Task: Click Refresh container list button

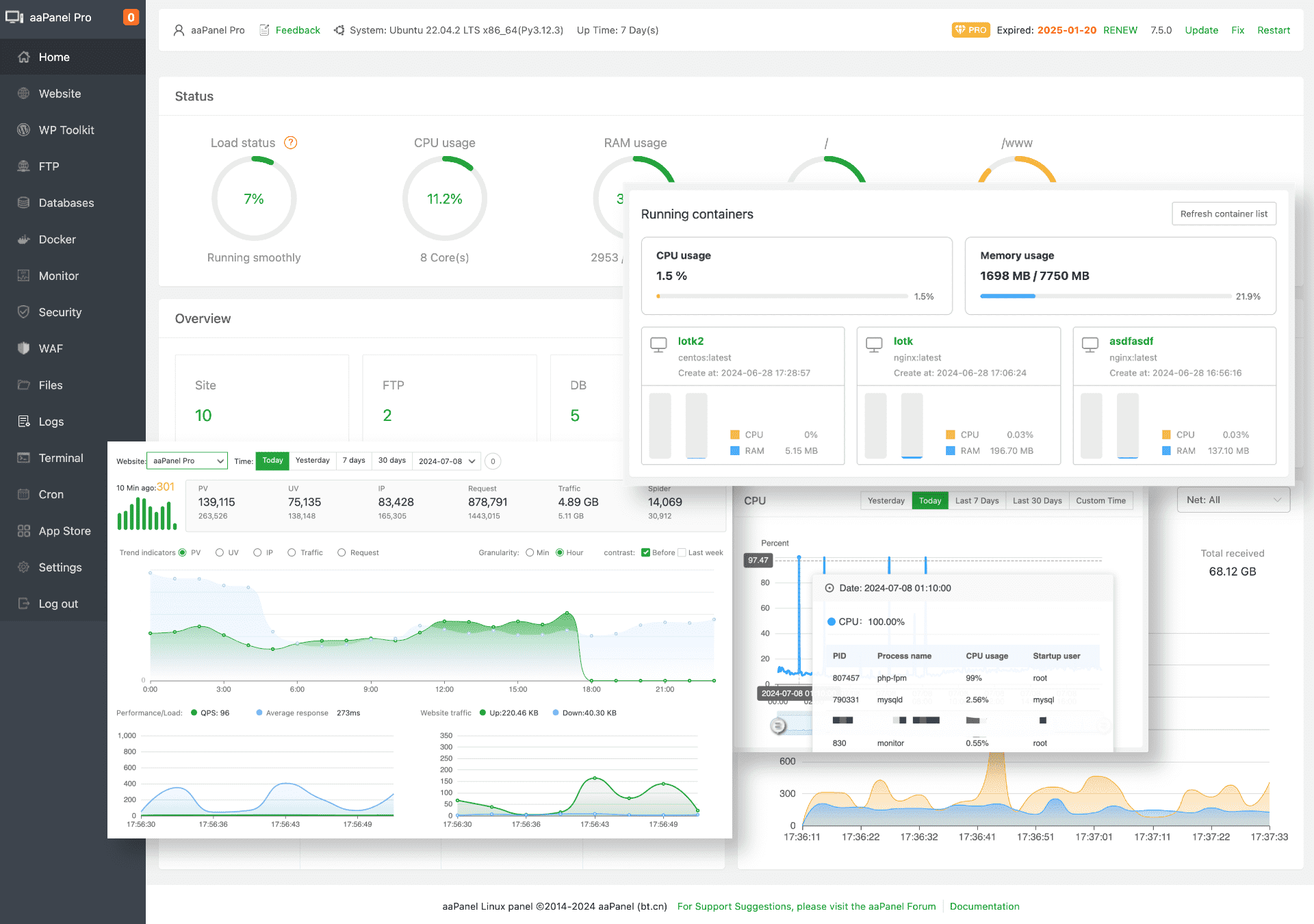Action: pos(1224,214)
